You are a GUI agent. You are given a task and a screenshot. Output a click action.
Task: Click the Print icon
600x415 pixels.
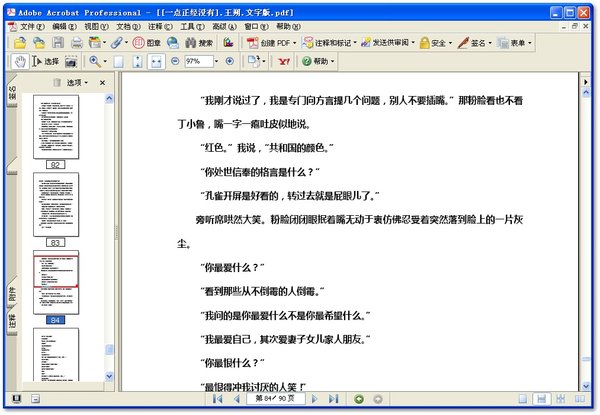[77, 43]
